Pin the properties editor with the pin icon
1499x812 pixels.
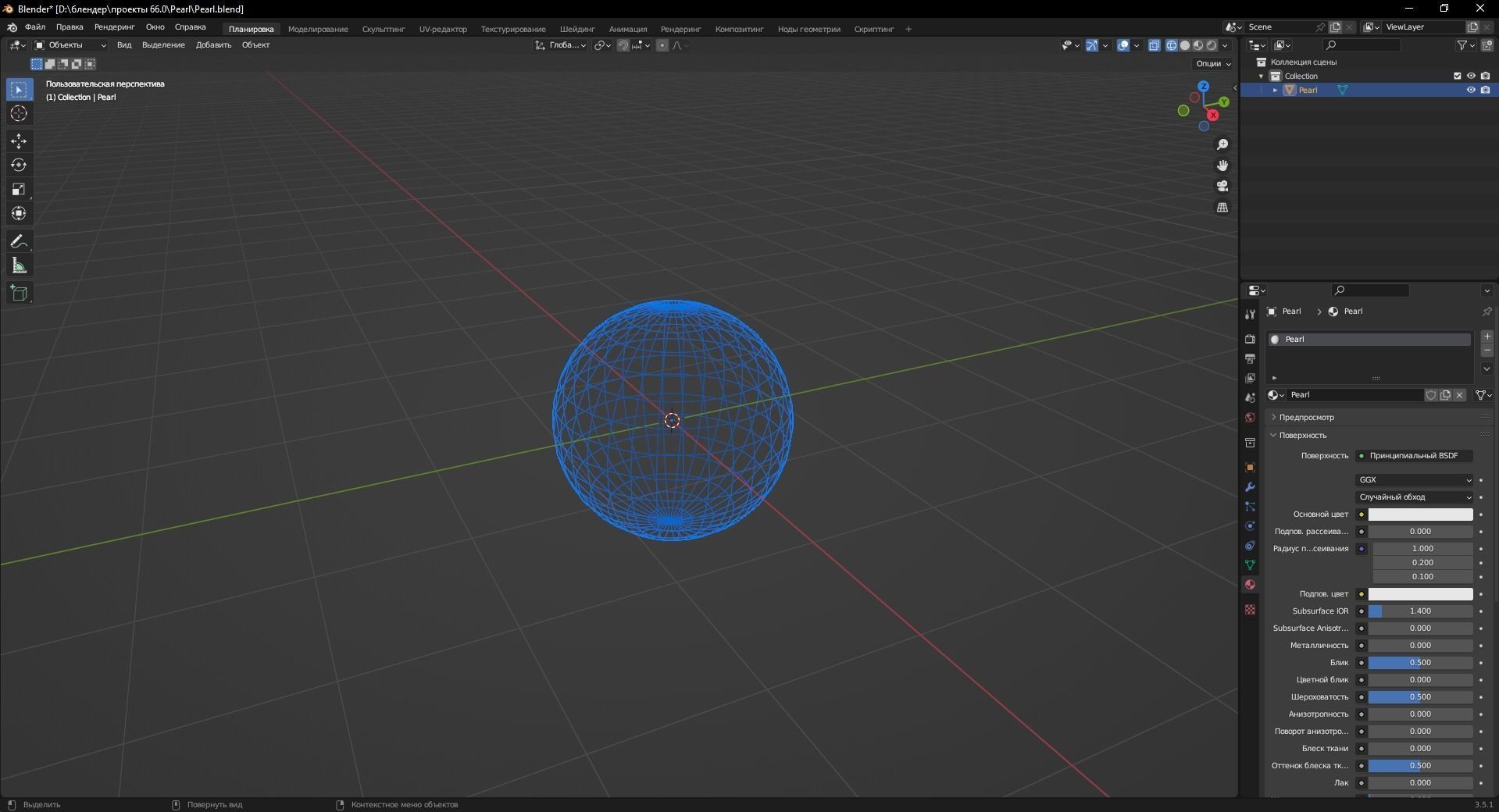point(1487,312)
